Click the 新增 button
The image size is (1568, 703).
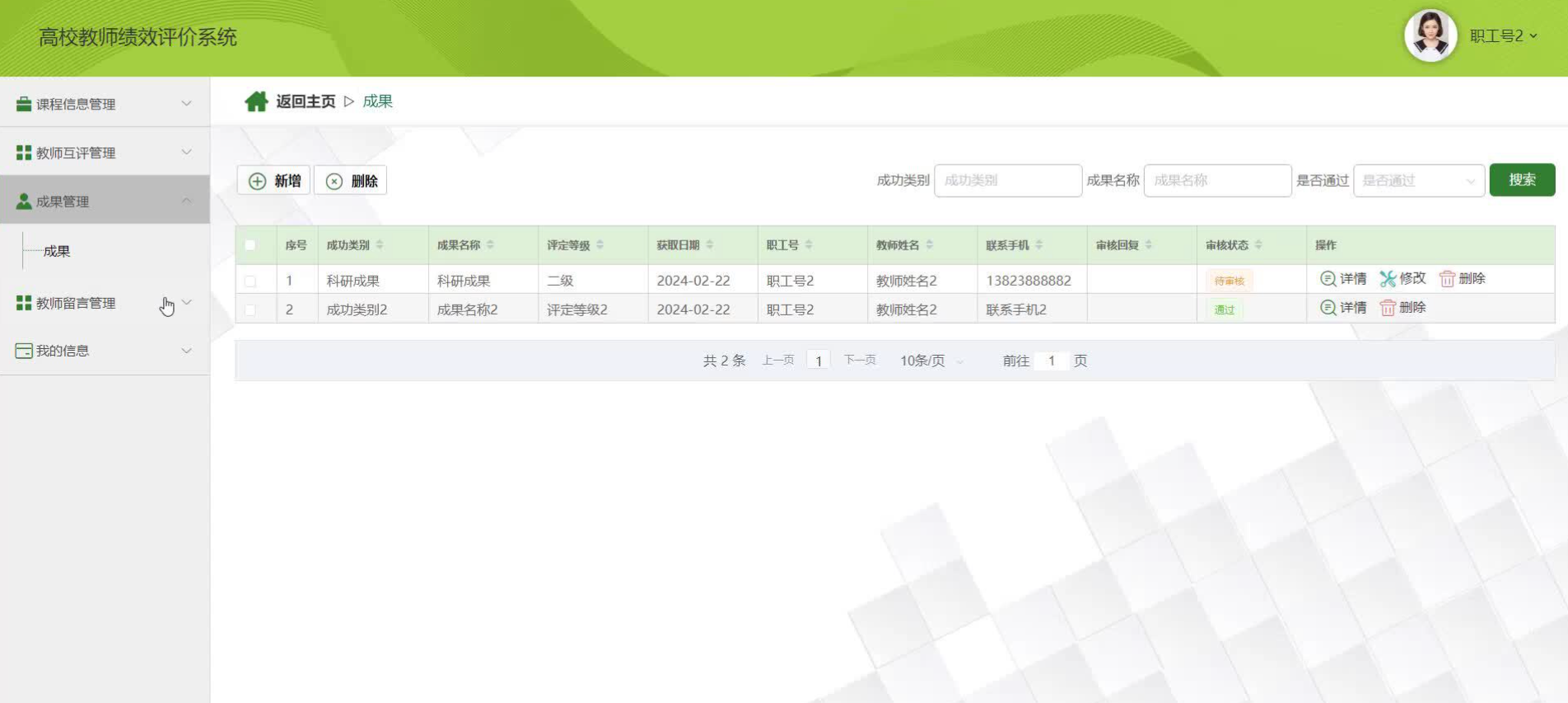tap(273, 180)
